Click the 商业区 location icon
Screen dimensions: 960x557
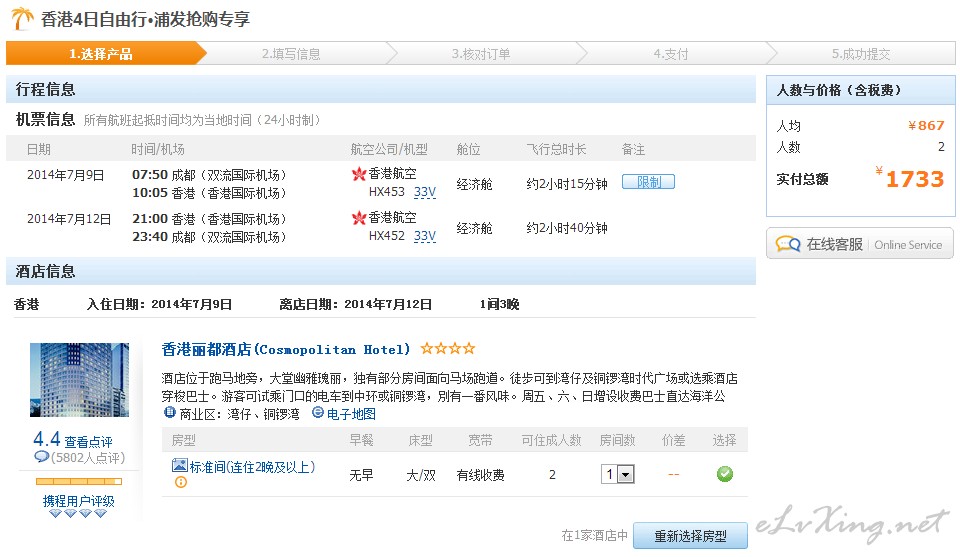[169, 412]
